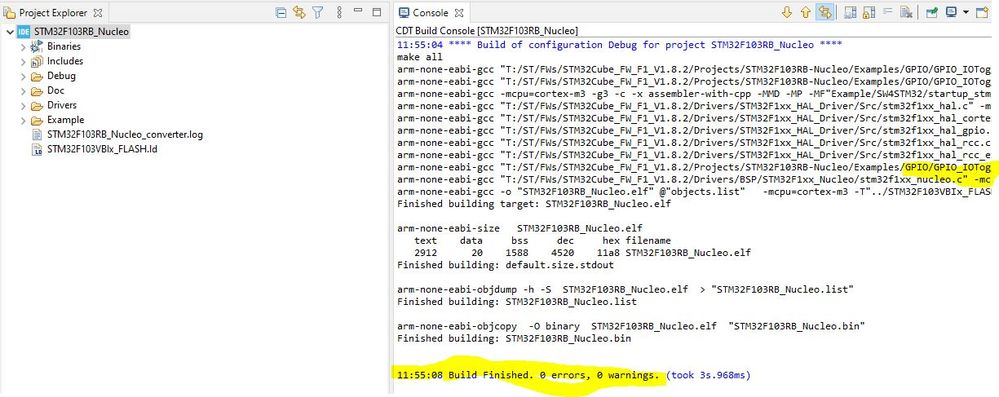Screen dimensions: 999x397
Task: Click 'Finished building: STM32F103RB_Nucleo.list' line
Action: (516, 301)
